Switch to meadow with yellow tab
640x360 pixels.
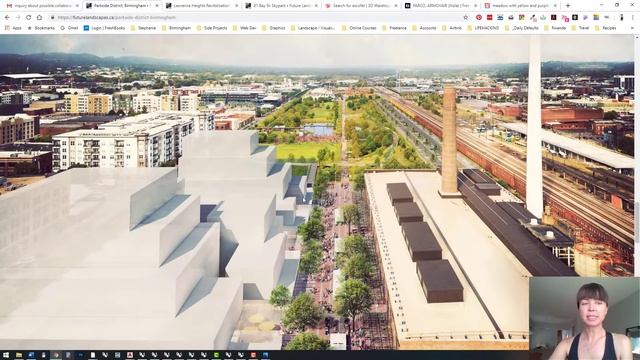(520, 6)
